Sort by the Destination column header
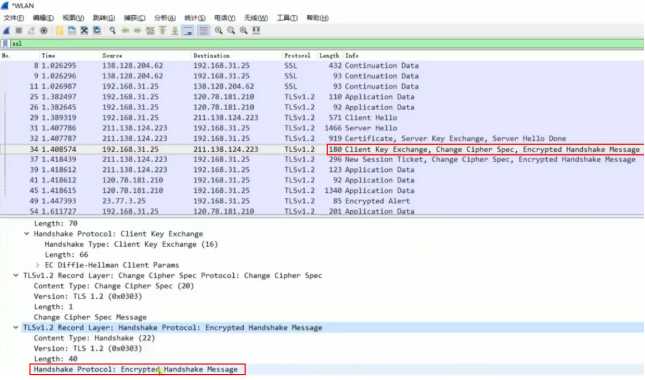The height and width of the screenshot is (380, 645). pyautogui.click(x=211, y=56)
